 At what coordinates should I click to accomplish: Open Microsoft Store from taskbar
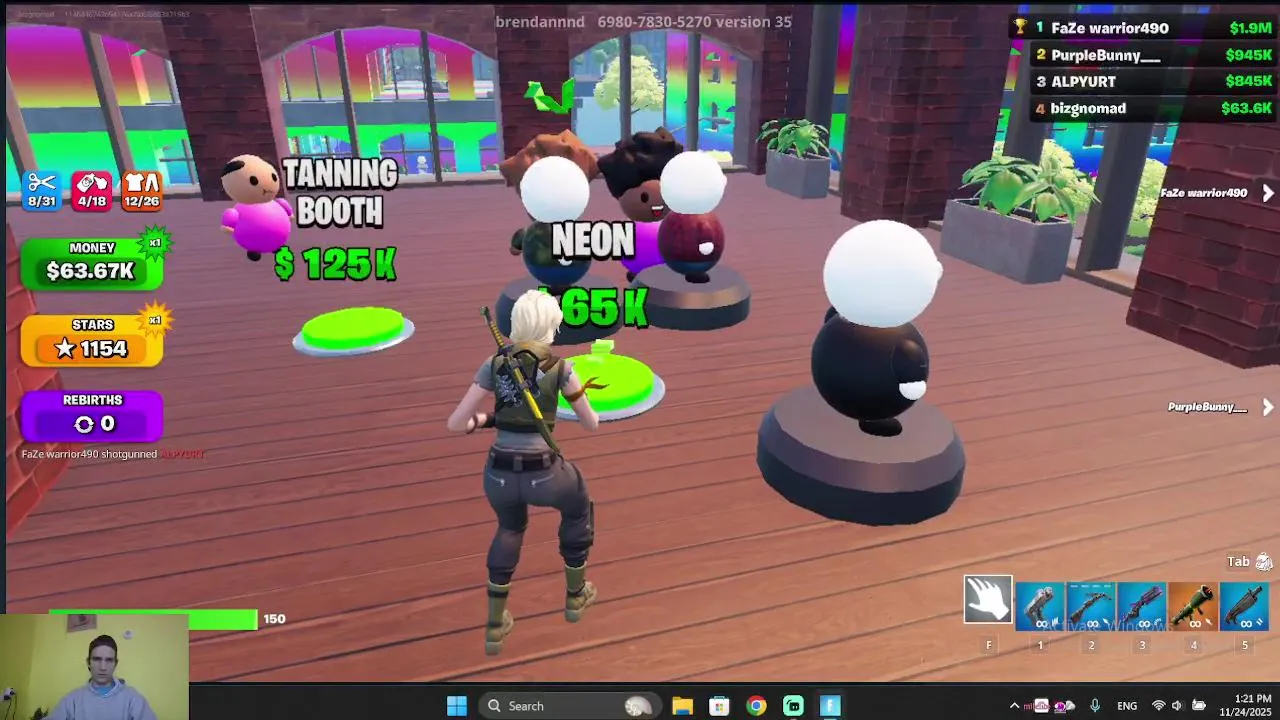(x=719, y=706)
